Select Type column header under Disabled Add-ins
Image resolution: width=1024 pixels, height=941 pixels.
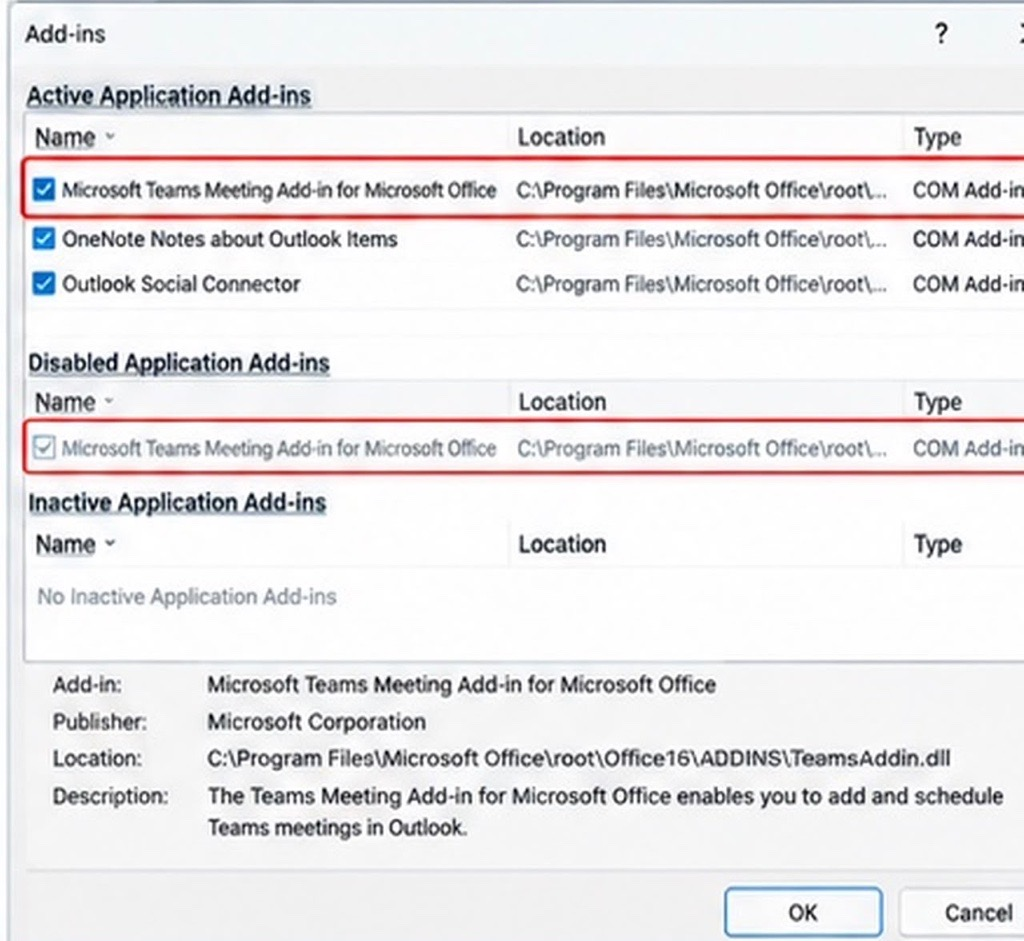[938, 402]
